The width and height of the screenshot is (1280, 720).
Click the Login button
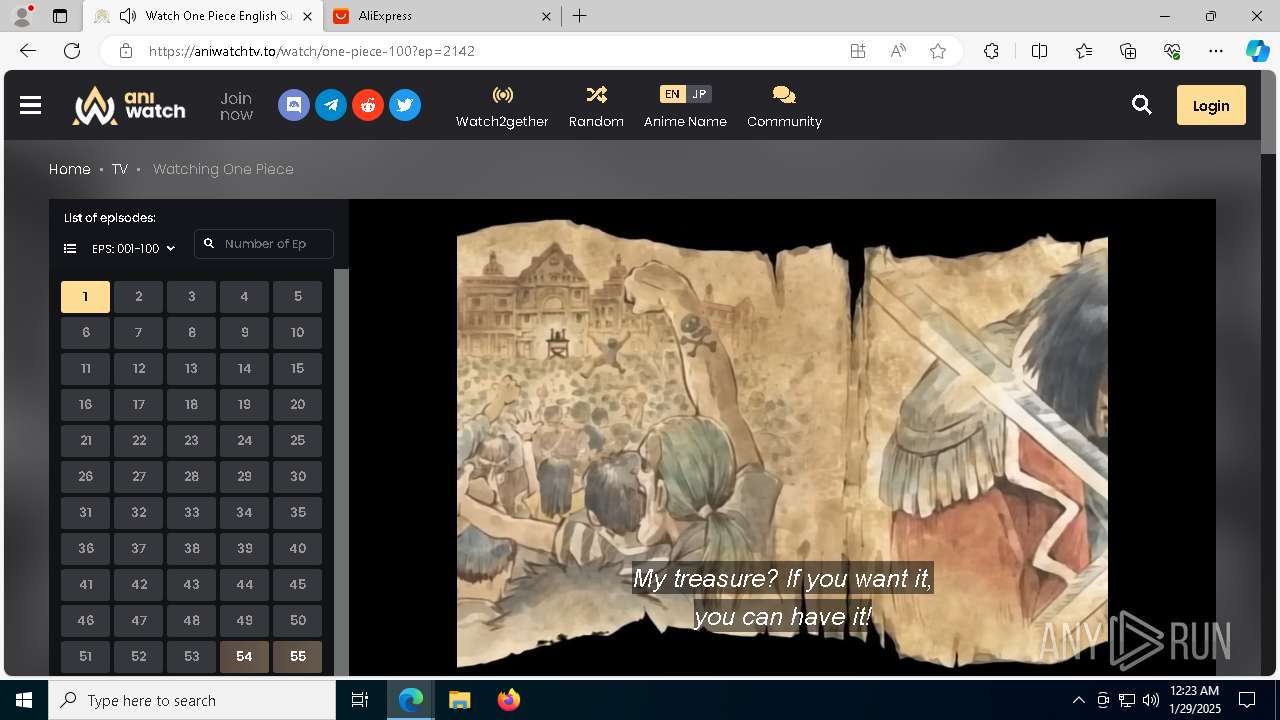pos(1211,105)
